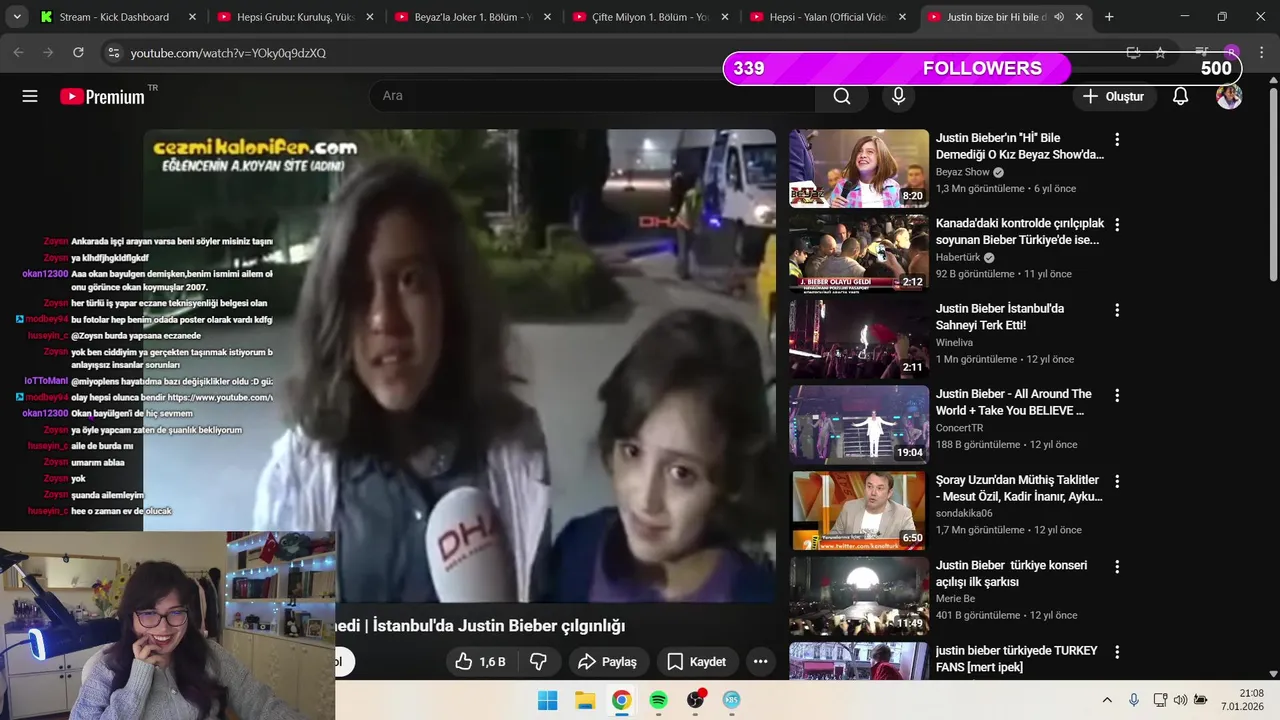The height and width of the screenshot is (720, 1280).
Task: Open site information icon in address bar
Action: [x=114, y=53]
